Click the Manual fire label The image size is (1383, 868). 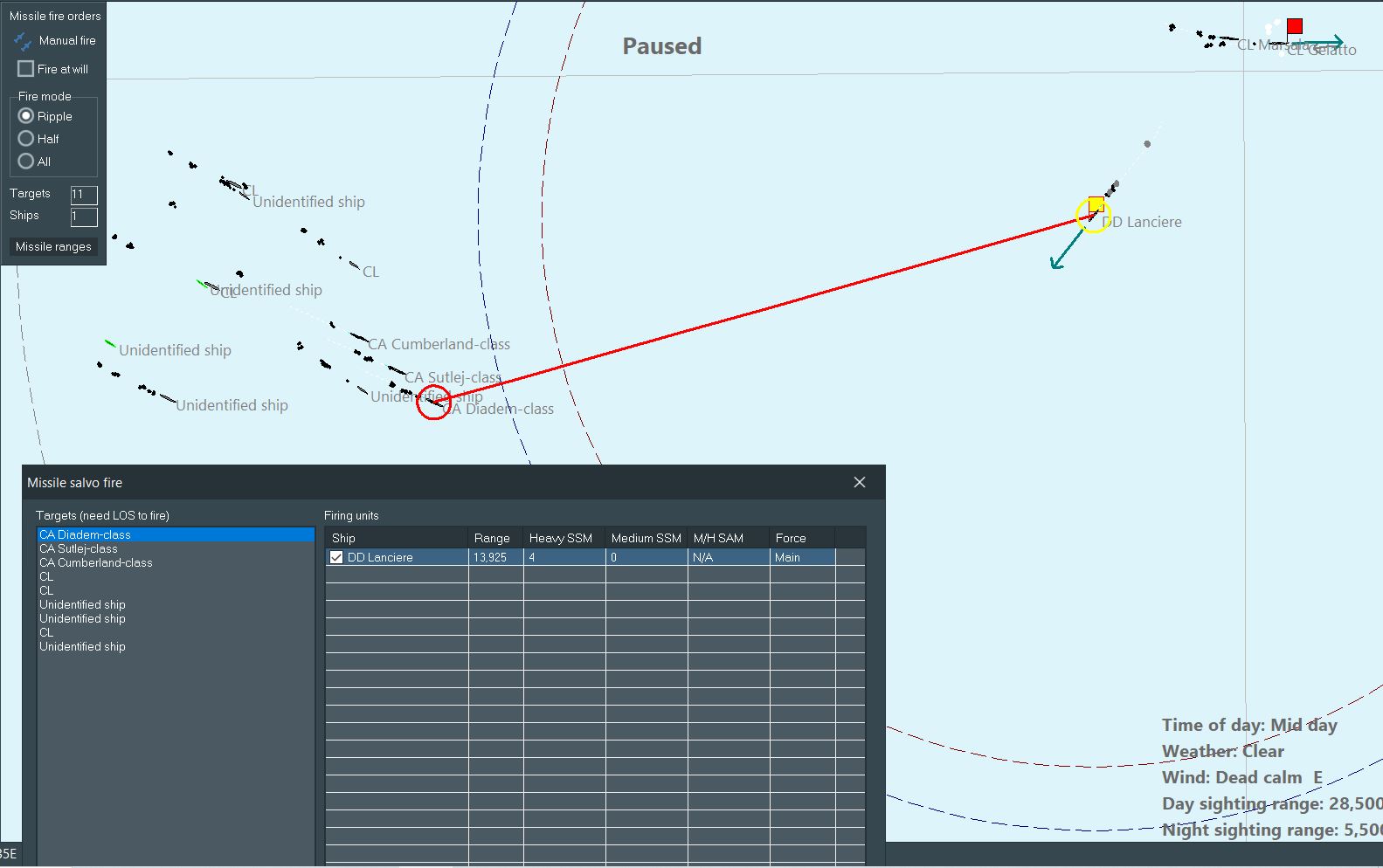coord(67,40)
